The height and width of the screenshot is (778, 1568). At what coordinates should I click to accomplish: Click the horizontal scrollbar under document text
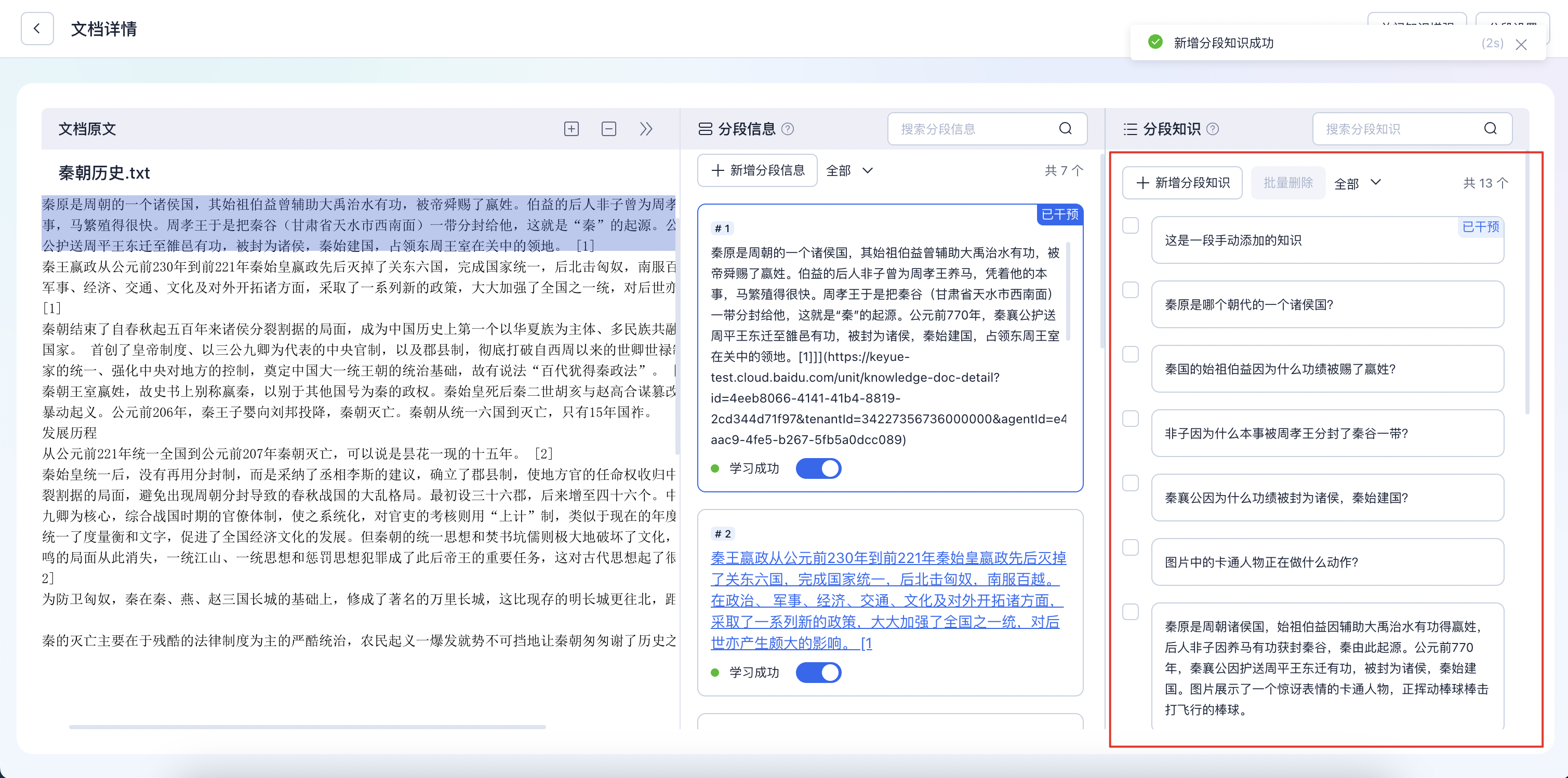pos(308,726)
